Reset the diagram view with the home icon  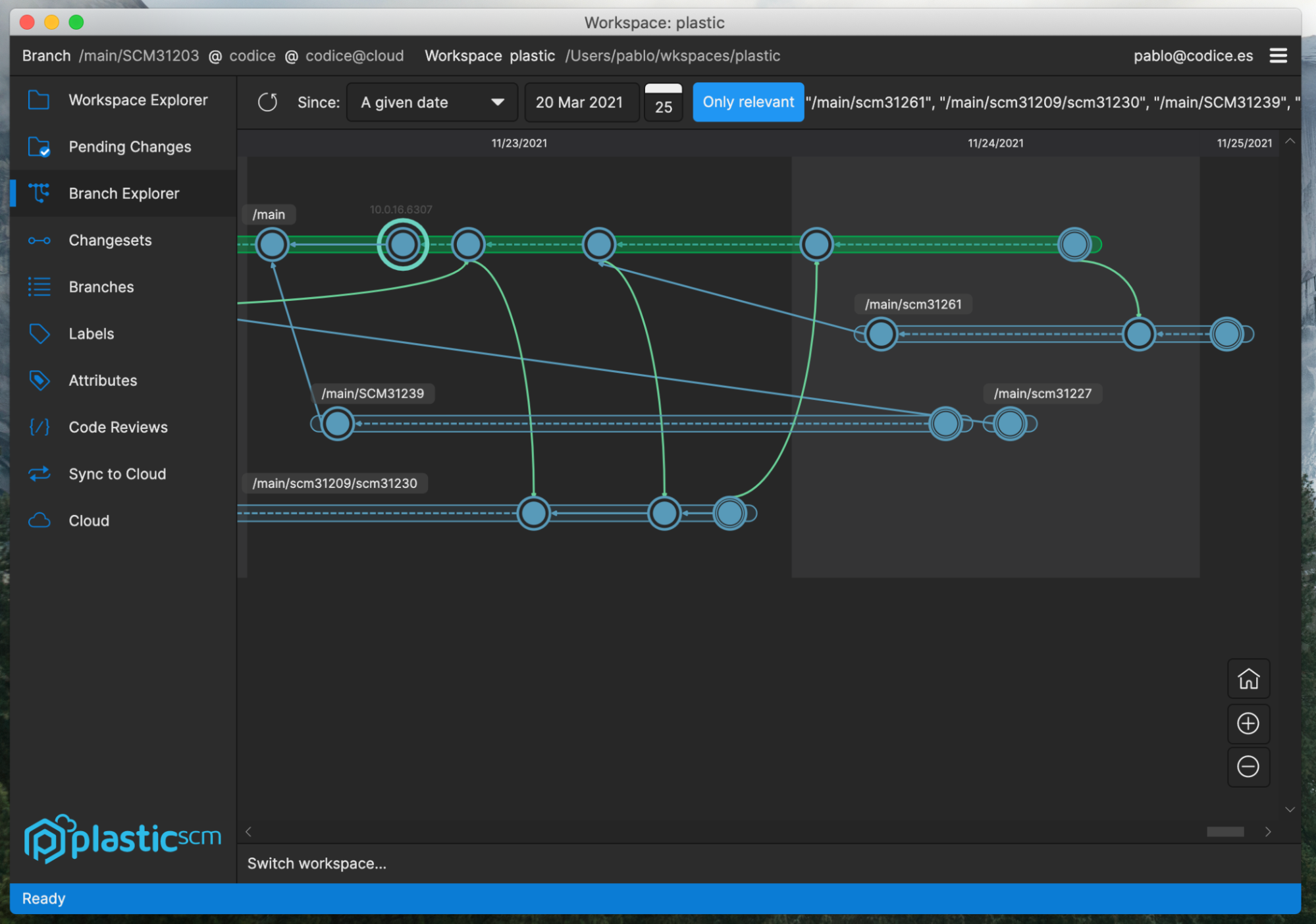coord(1248,678)
